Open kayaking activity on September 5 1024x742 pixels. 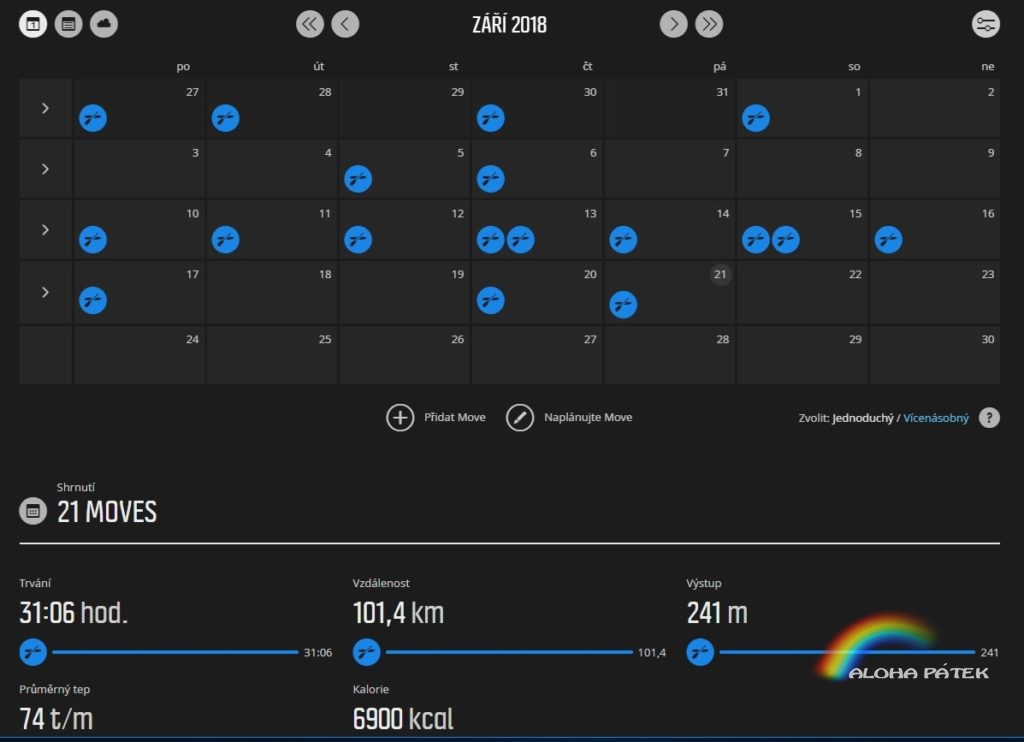pos(358,179)
